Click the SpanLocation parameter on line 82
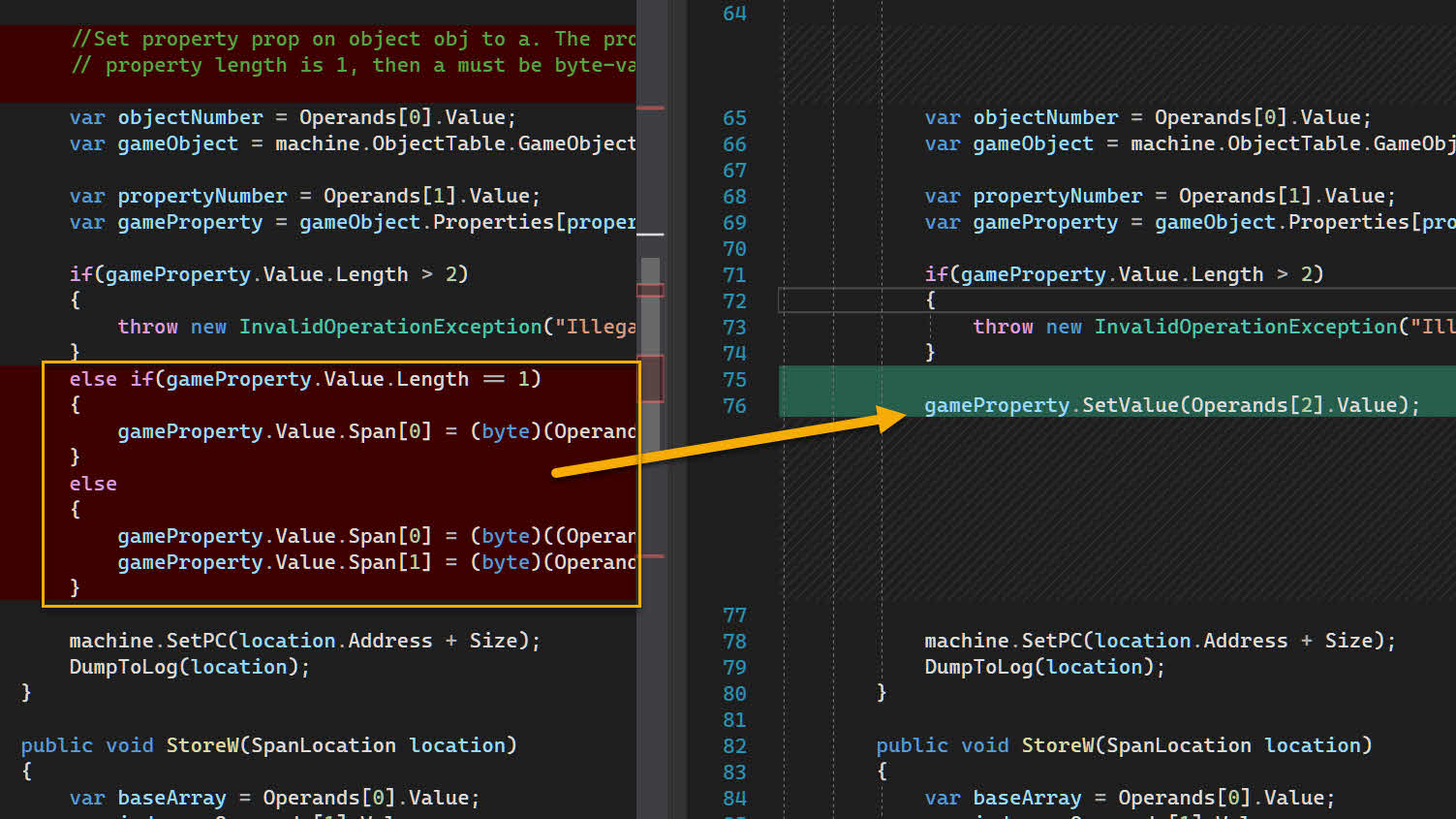 tap(1178, 744)
